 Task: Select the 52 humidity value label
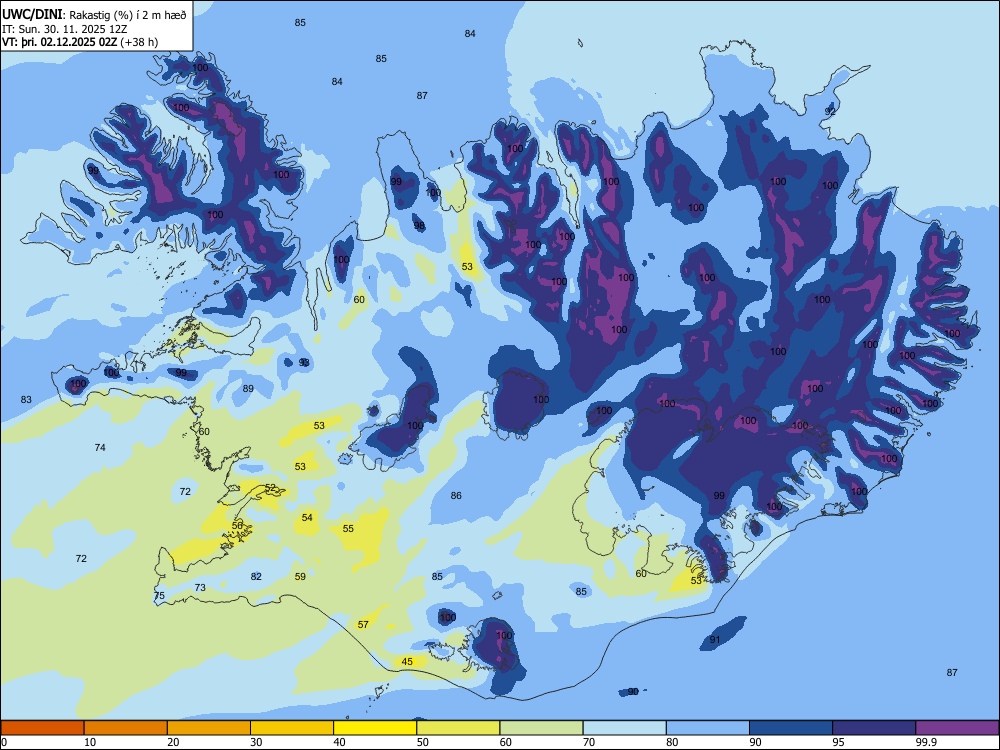pos(270,488)
